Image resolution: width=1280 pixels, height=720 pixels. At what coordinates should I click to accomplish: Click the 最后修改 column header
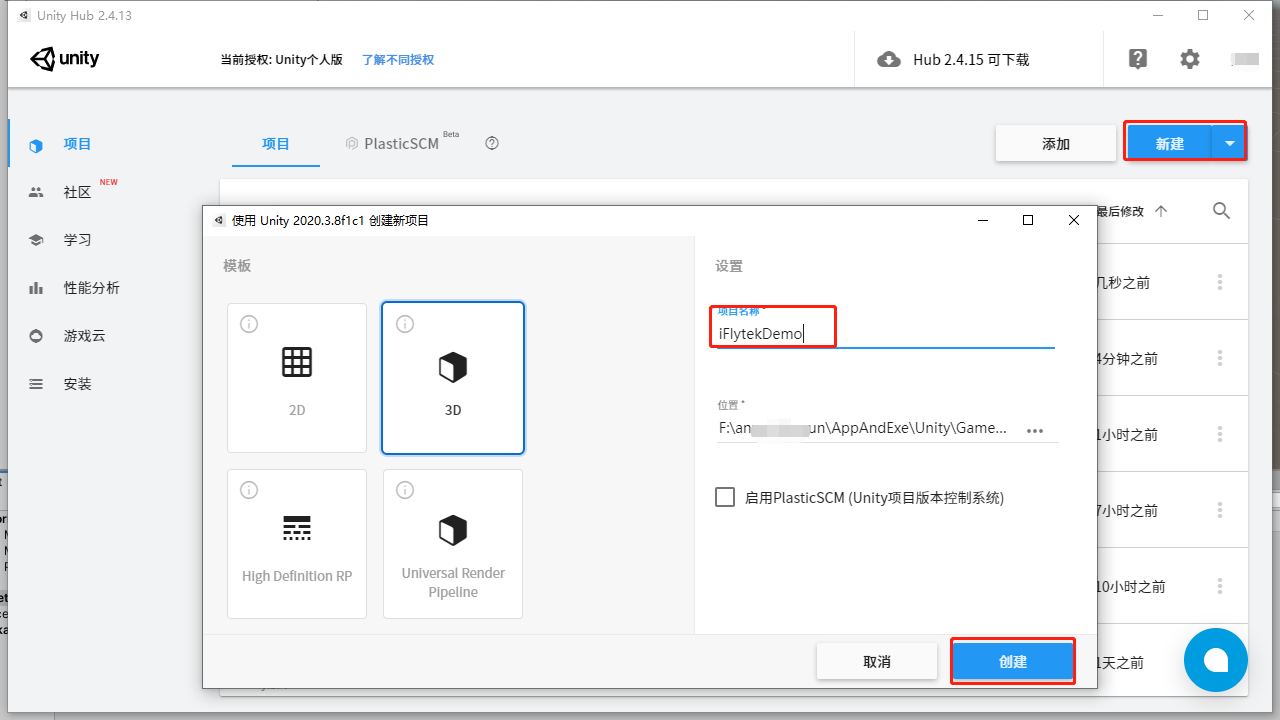(1119, 211)
